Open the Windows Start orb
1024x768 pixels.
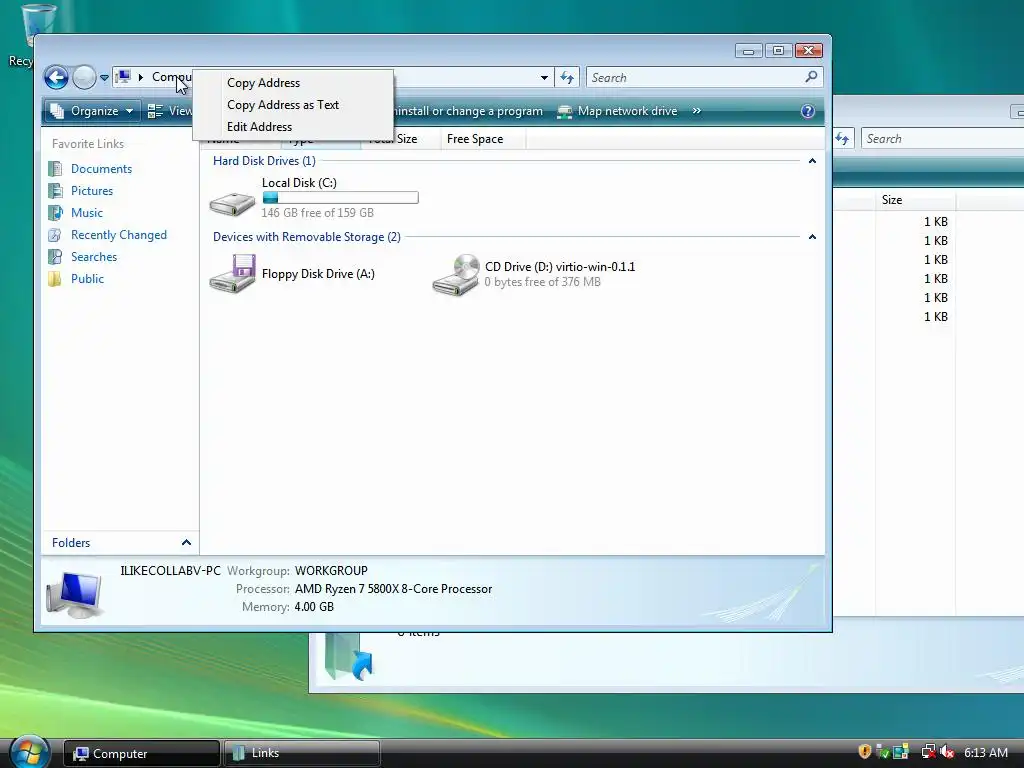[x=29, y=752]
